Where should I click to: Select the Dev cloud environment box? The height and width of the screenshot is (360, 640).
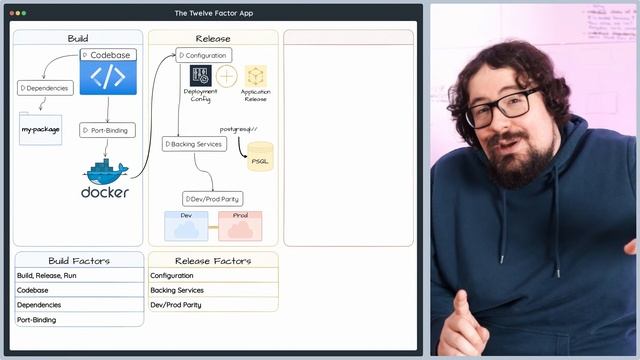tap(186, 226)
